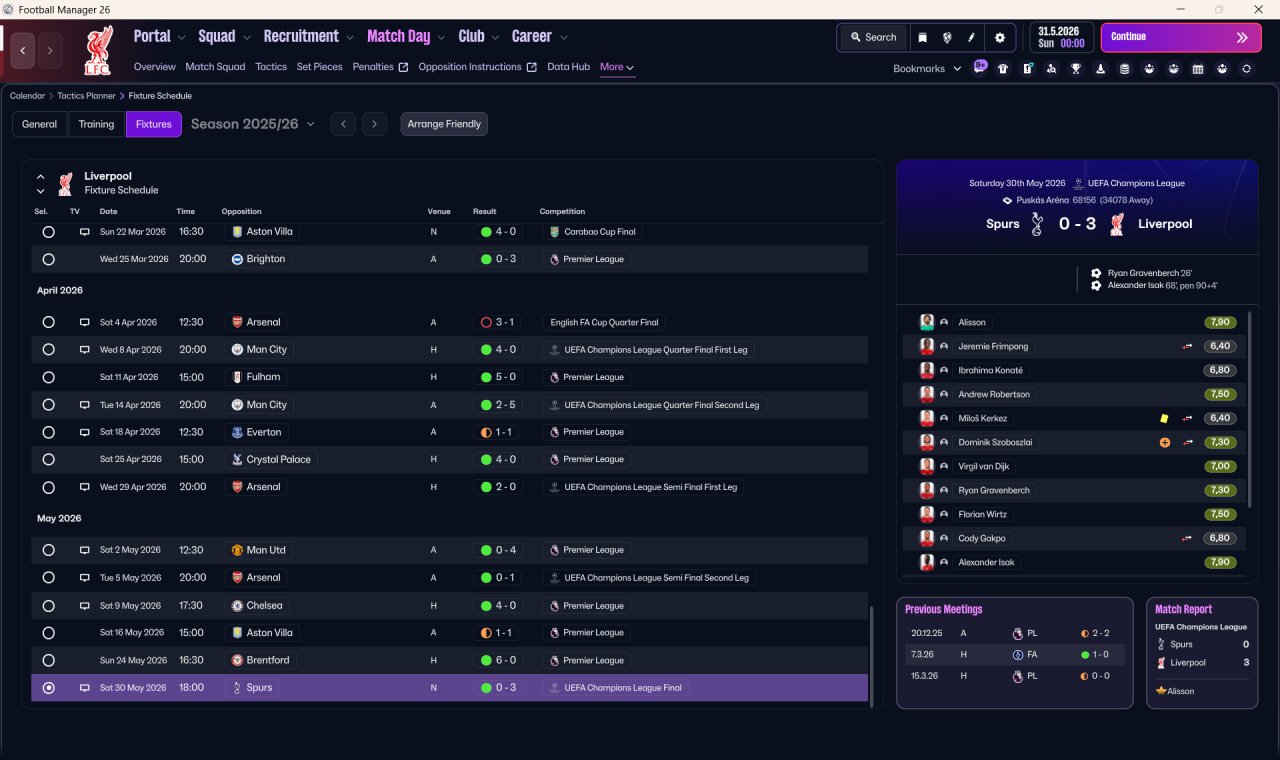
Task: Click the pencil edit icon in top bar
Action: pos(971,37)
